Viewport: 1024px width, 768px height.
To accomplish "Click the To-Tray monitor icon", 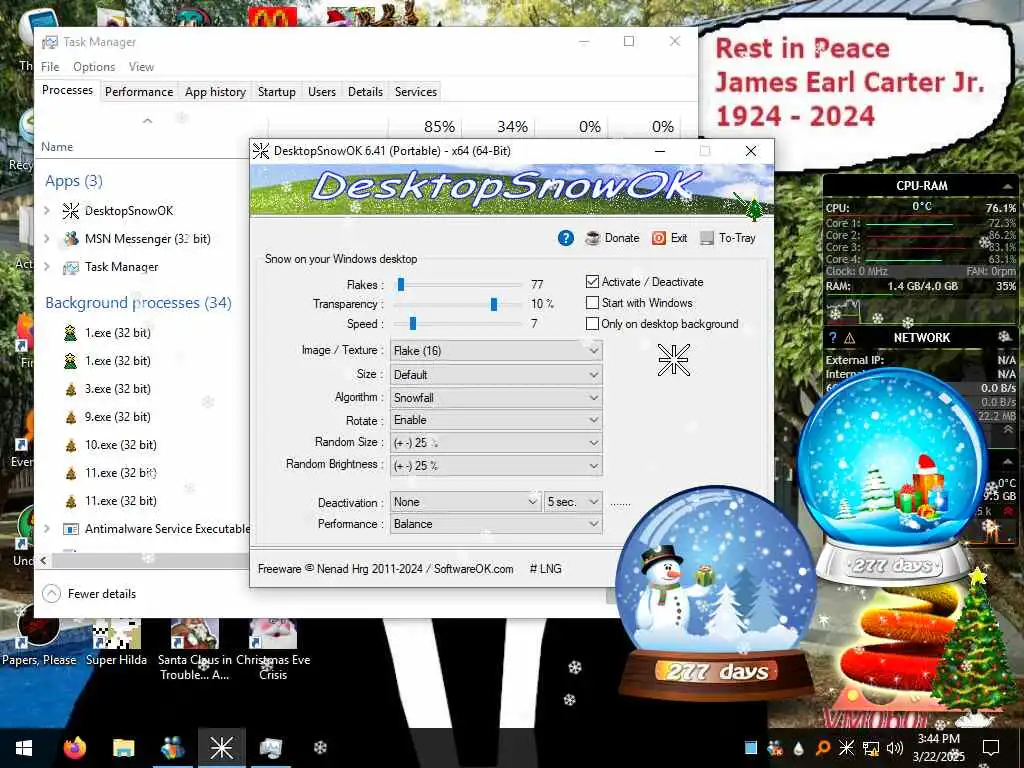I will [707, 238].
